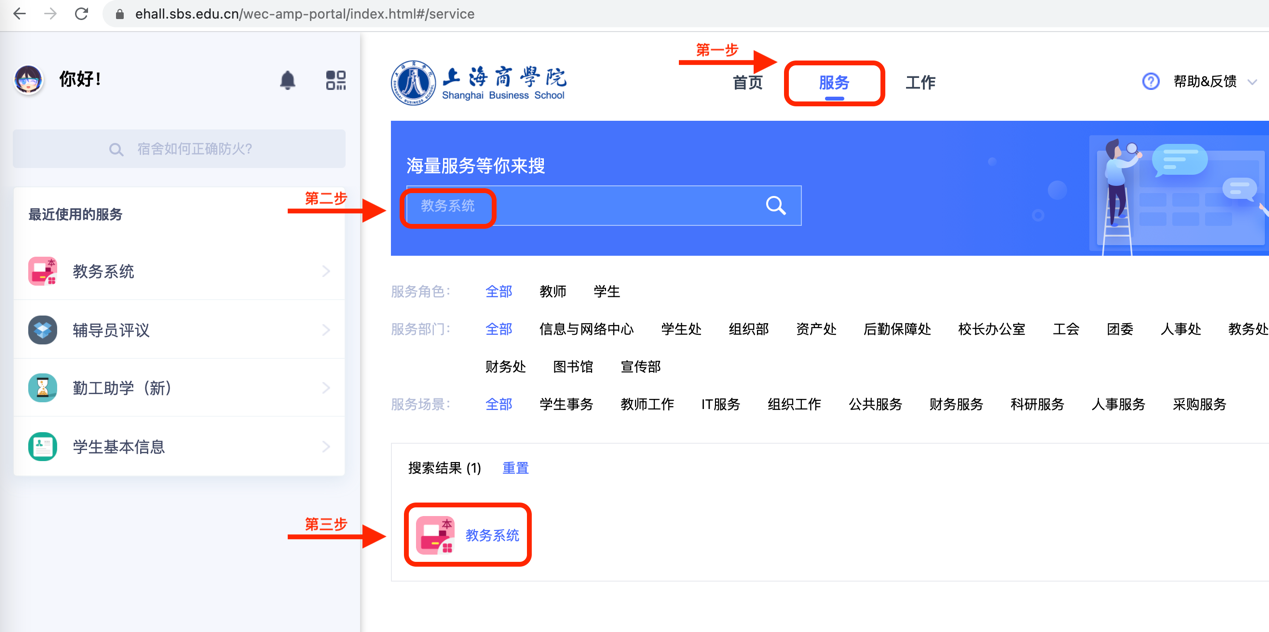Filter by 图书馆 department
This screenshot has height=632, width=1269.
pyautogui.click(x=573, y=367)
